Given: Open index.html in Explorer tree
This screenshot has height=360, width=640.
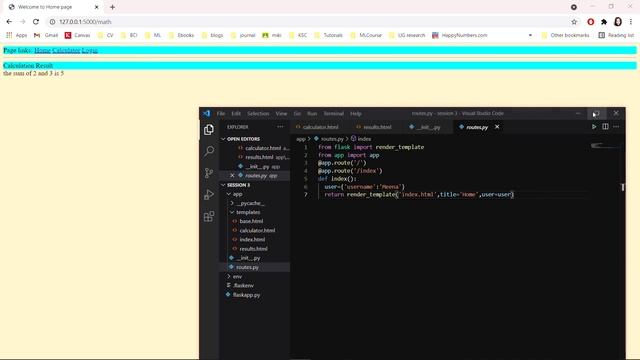Looking at the screenshot, I should (x=252, y=240).
